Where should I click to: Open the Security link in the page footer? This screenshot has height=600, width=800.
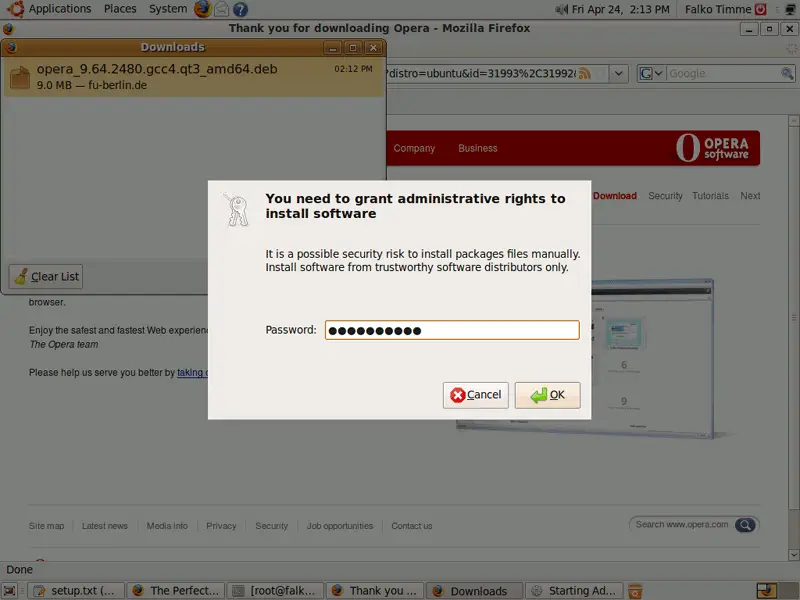click(x=271, y=526)
